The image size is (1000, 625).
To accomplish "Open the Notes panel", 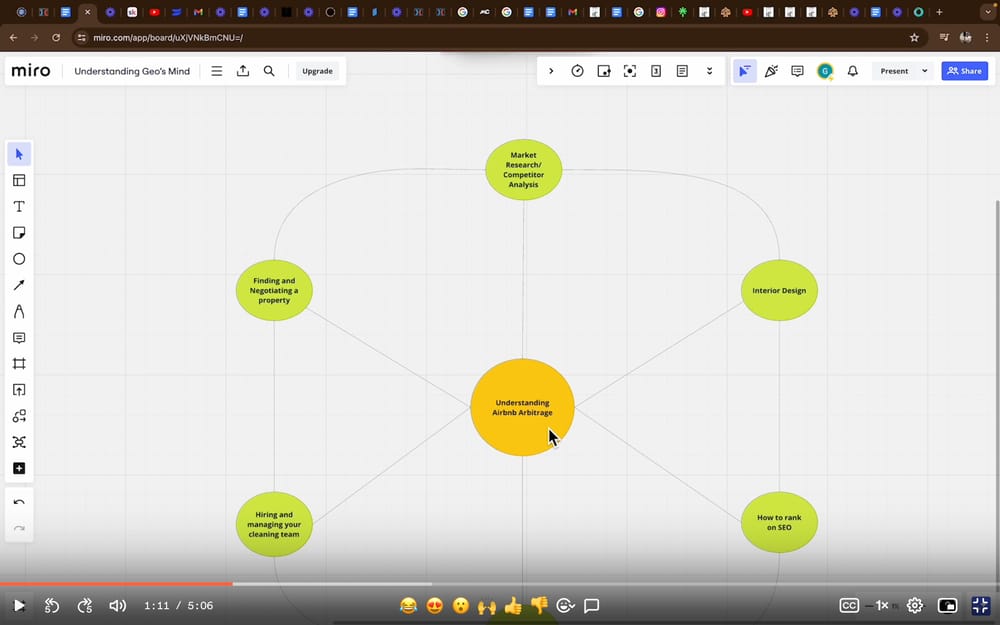I will tap(682, 71).
